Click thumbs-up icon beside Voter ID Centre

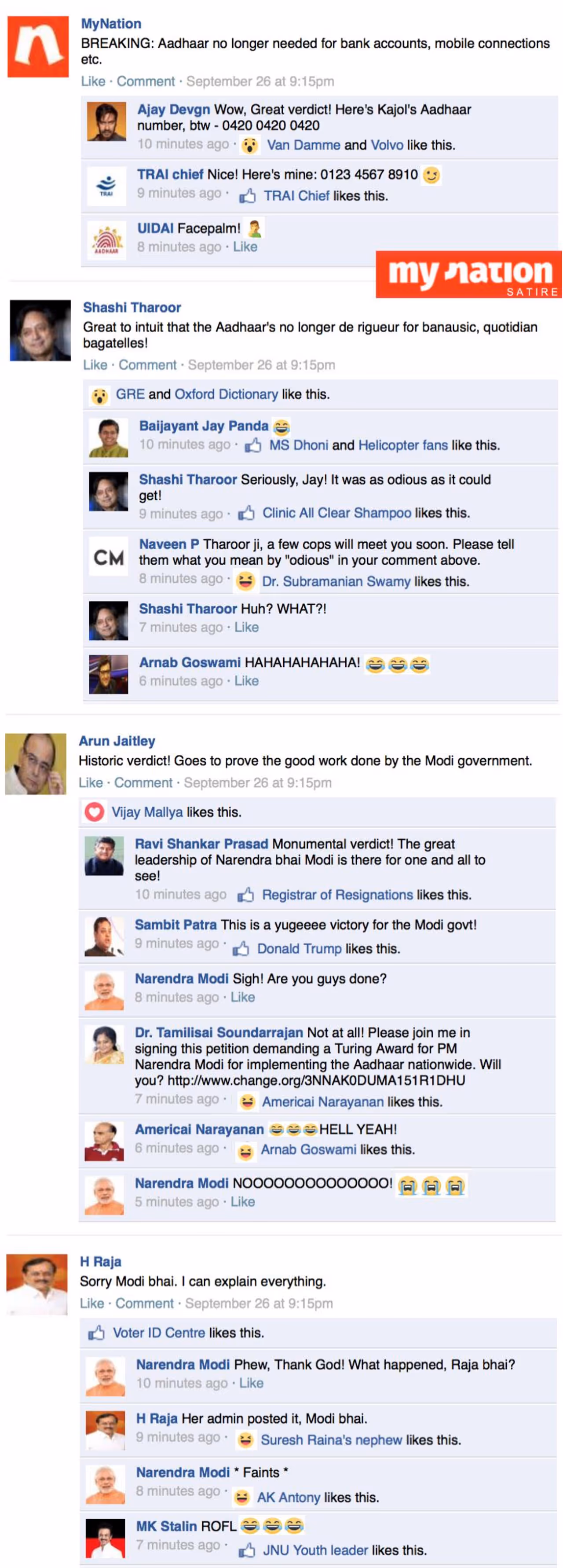(x=95, y=1333)
